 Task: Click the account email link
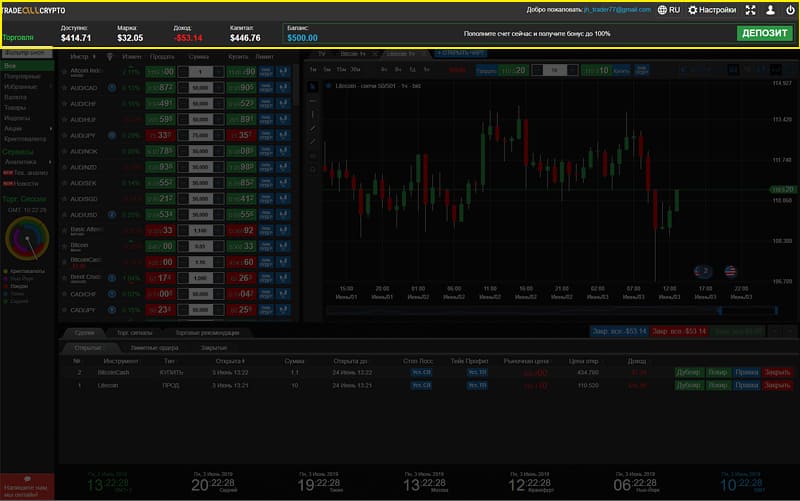(x=617, y=10)
